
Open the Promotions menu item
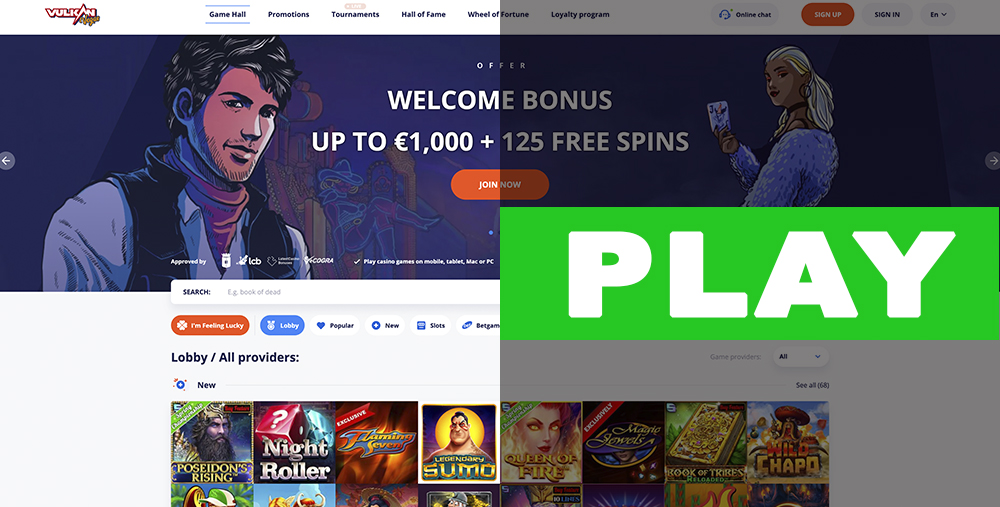(288, 14)
